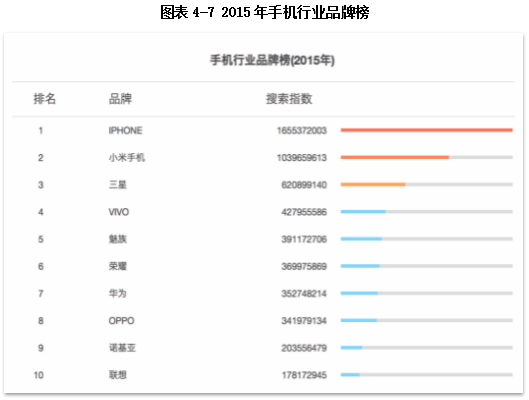This screenshot has height=400, width=529.
Task: Select the 小米手机 brand entry
Action: click(x=127, y=158)
